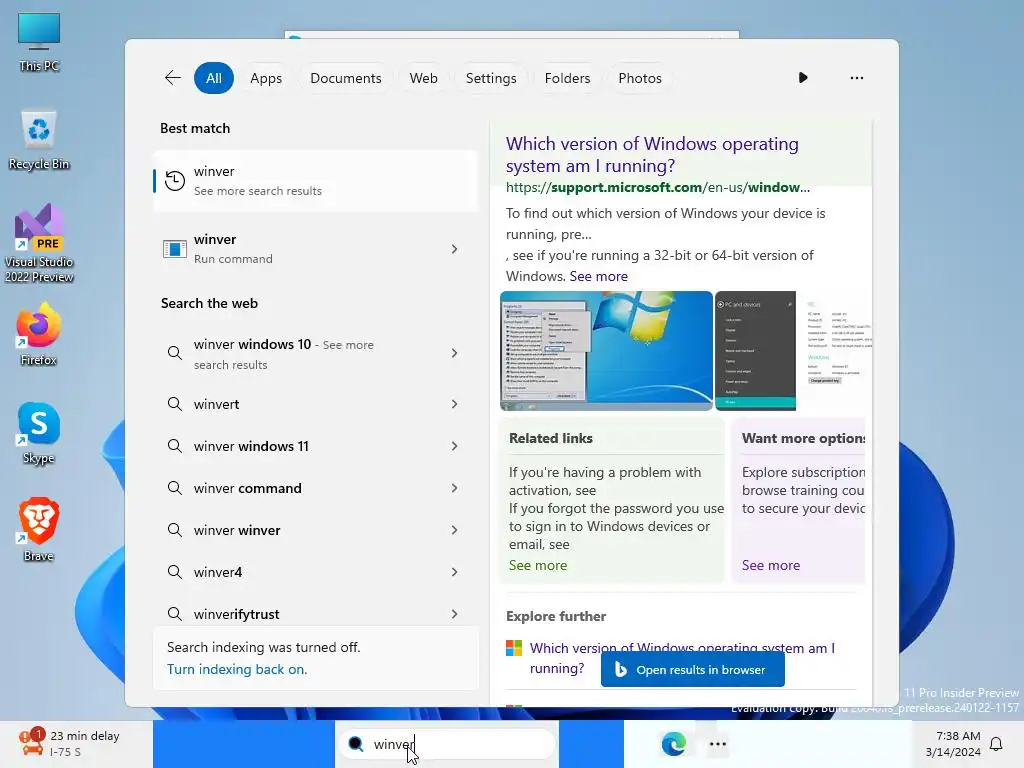Select the Firefox desktop shortcut
Screen dimensions: 1024x768
(x=39, y=334)
